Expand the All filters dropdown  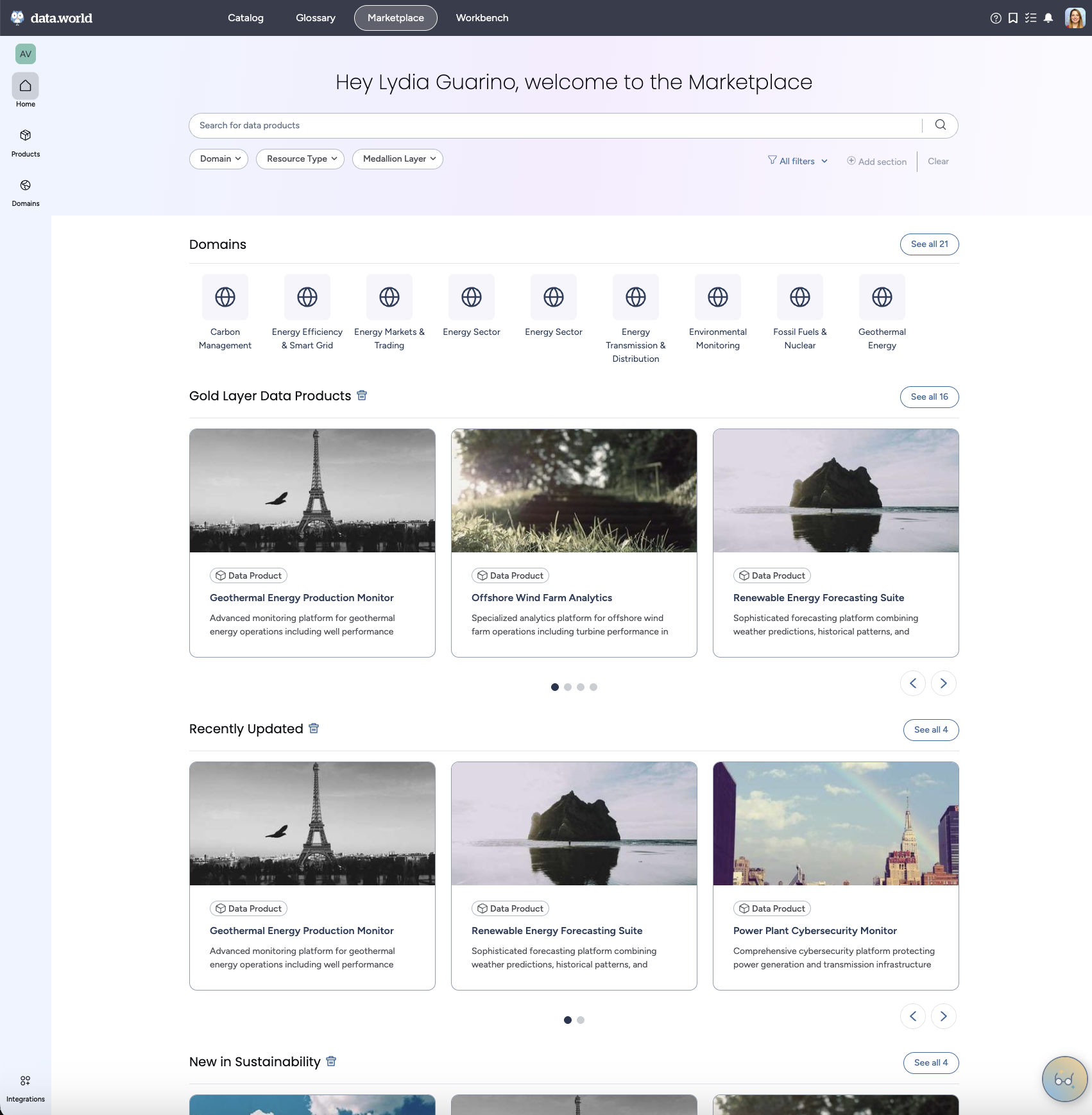pos(798,161)
